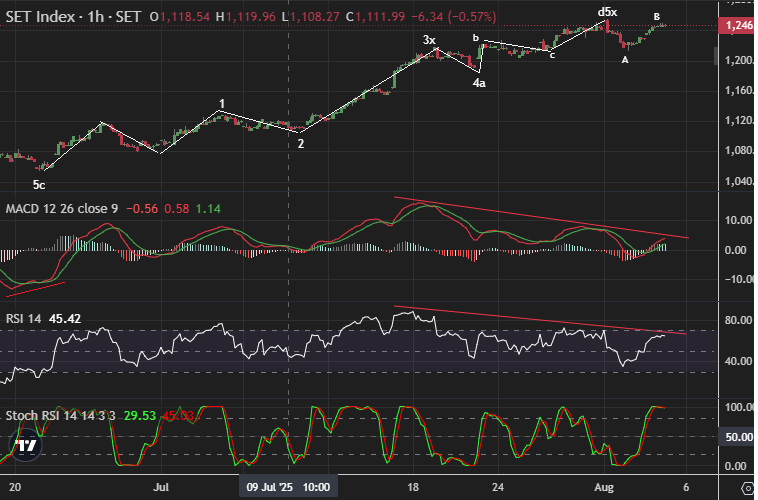
Task: Select the lowercase 'b' wave label
Action: pos(476,38)
